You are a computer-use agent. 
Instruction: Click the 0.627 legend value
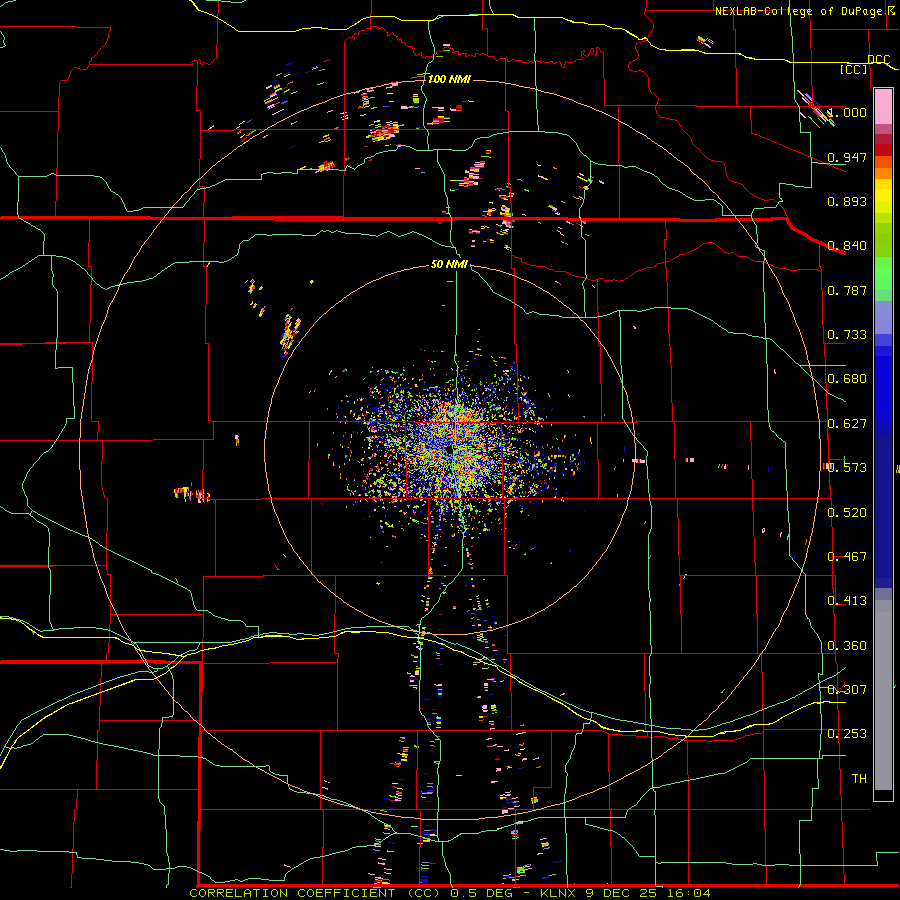coord(847,424)
